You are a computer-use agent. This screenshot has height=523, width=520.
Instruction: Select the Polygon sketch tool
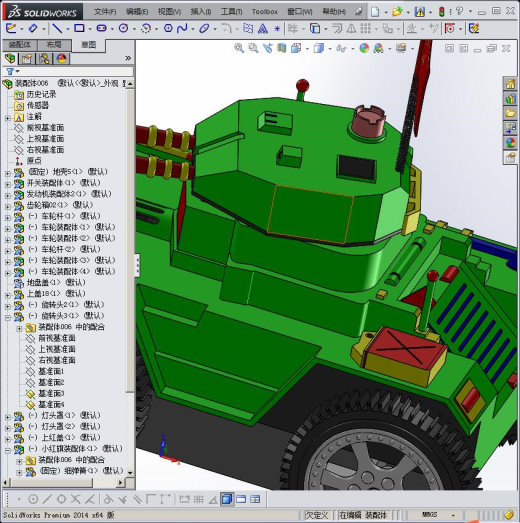(168, 28)
